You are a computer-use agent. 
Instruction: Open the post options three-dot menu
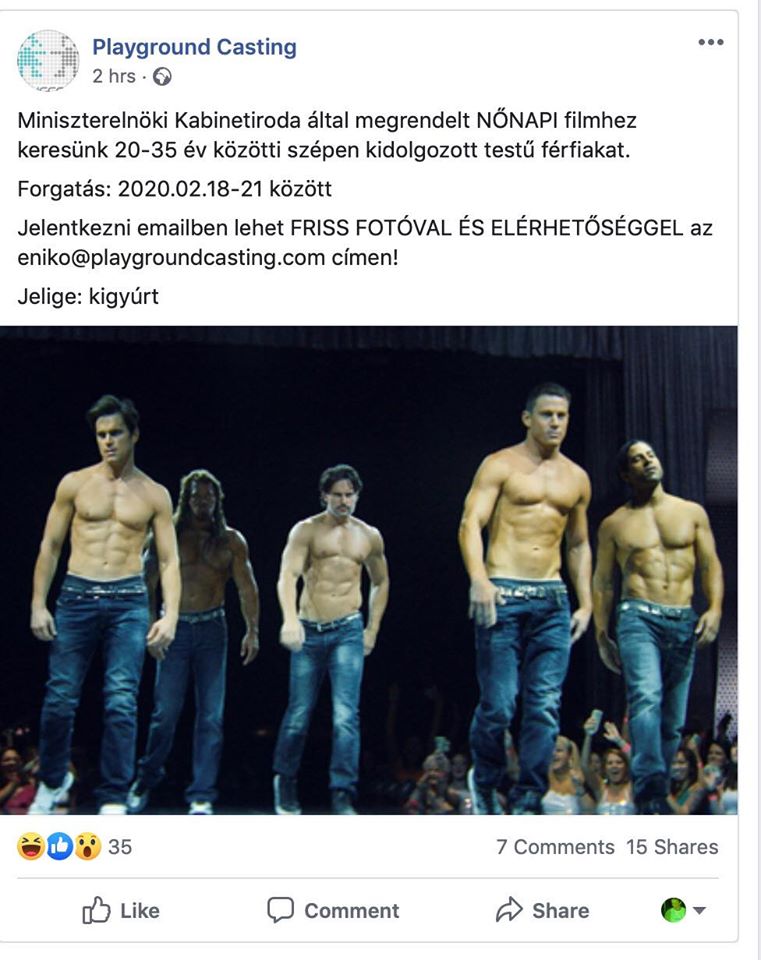(x=710, y=42)
